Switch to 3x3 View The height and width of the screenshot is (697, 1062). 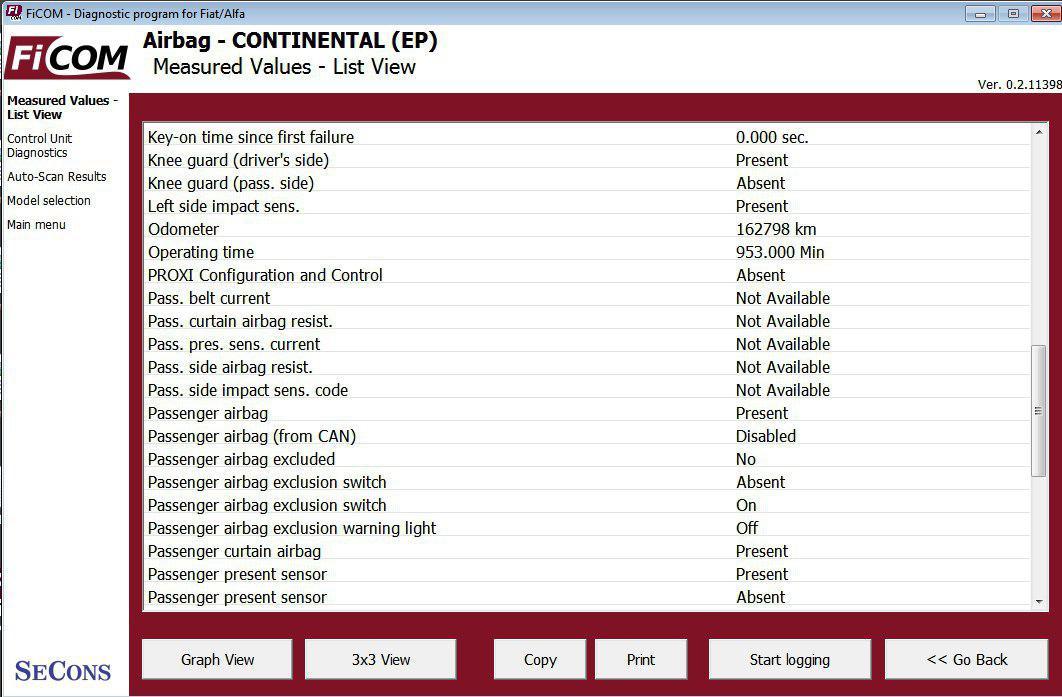(381, 659)
